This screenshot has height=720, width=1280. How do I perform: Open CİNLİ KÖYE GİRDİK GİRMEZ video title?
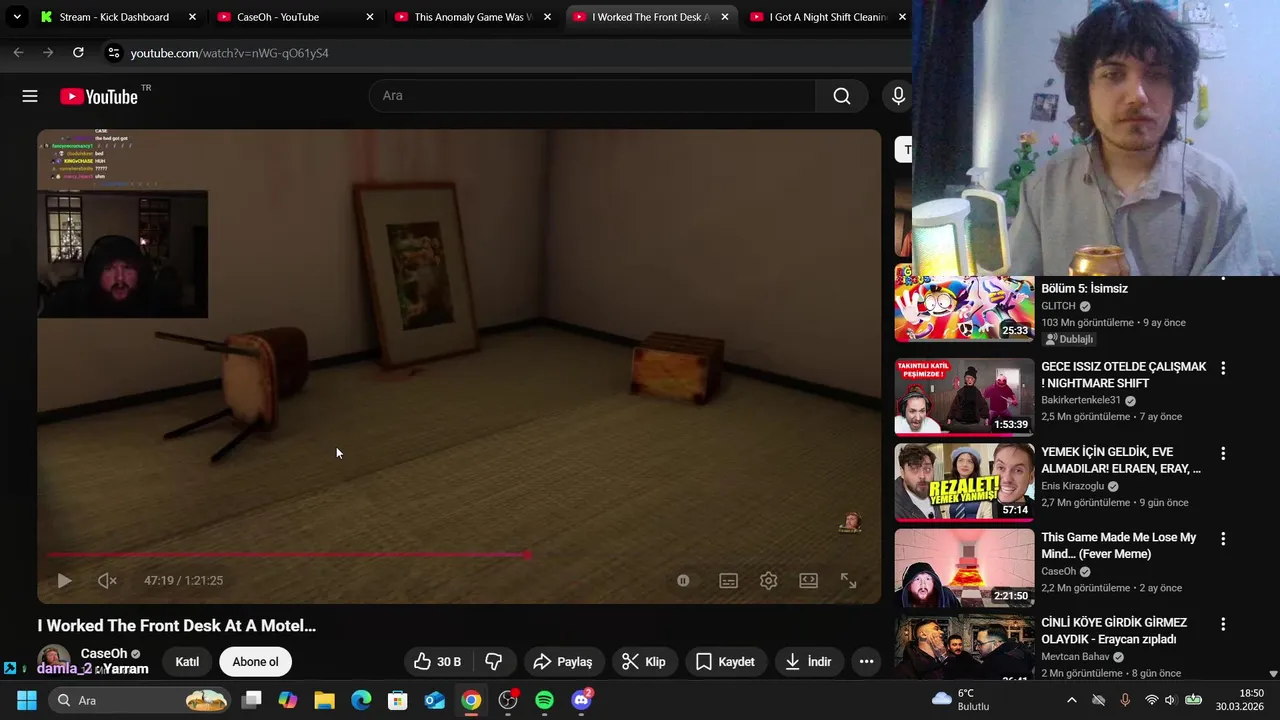click(x=1114, y=631)
